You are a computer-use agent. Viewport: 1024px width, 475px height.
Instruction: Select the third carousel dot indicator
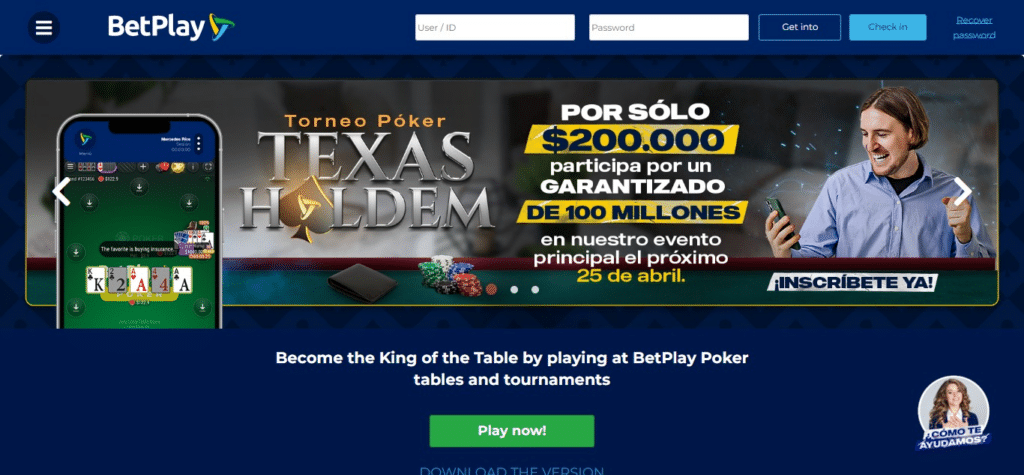[x=535, y=289]
